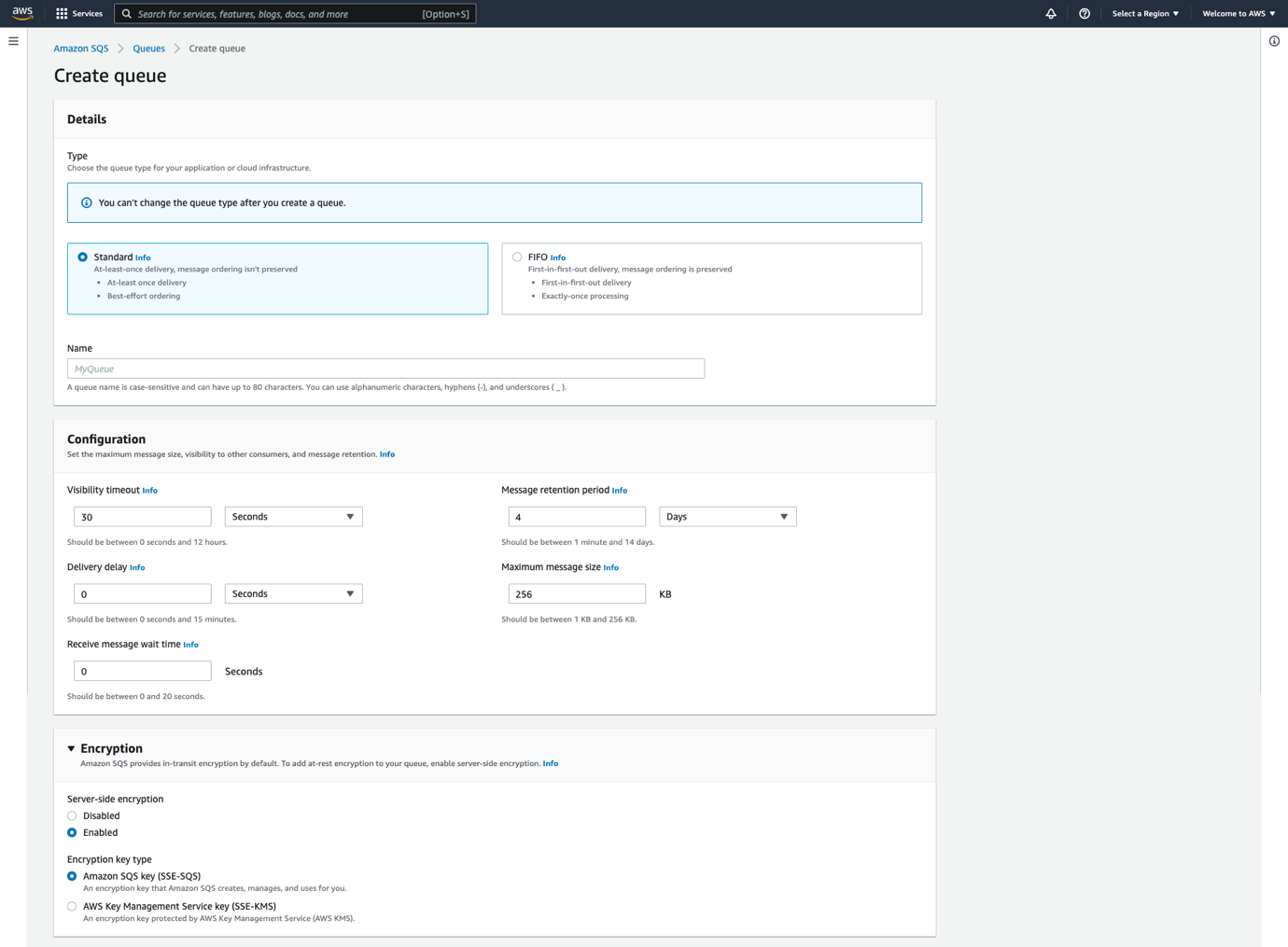Open Info link next to Standard
Screen dimensions: 1288x947
143,258
